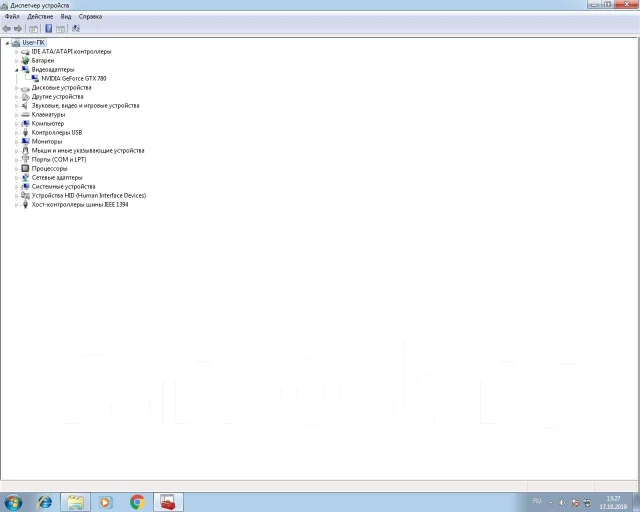Image resolution: width=640 pixels, height=512 pixels.
Task: Open the Action Center flag icon
Action: point(575,503)
